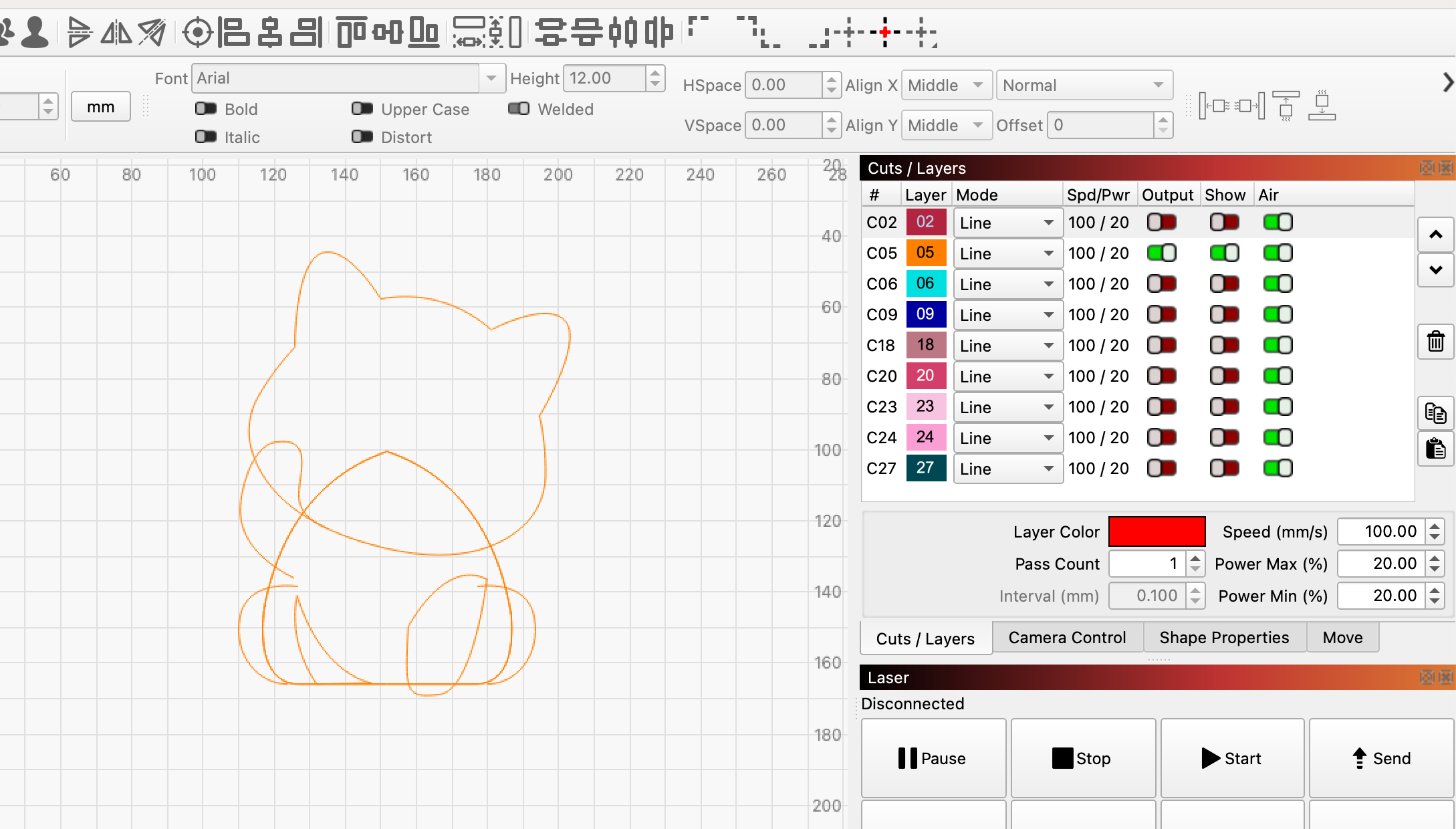This screenshot has width=1456, height=829.
Task: Click the Pass Count input field
Action: [1147, 564]
